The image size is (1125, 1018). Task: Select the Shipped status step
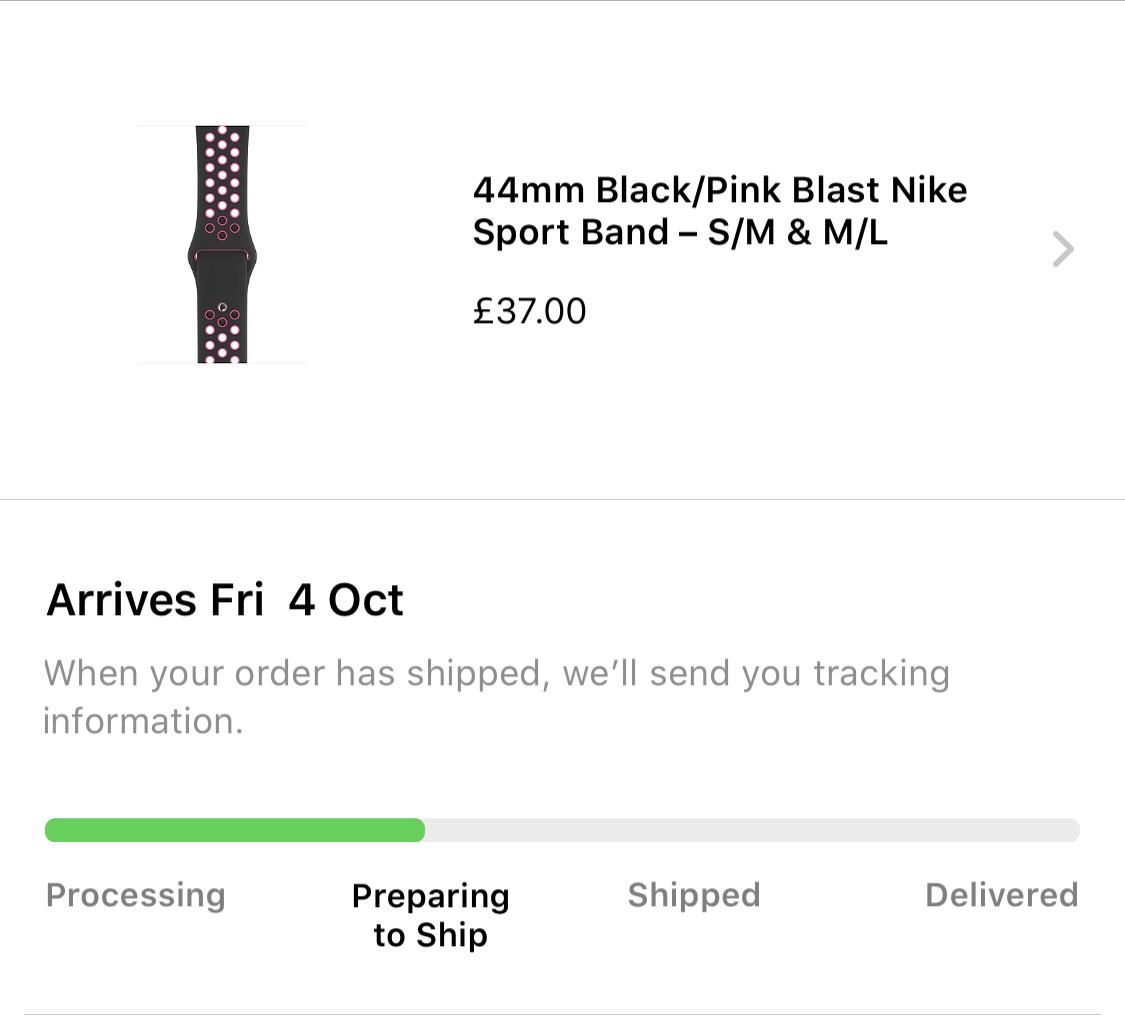point(693,895)
